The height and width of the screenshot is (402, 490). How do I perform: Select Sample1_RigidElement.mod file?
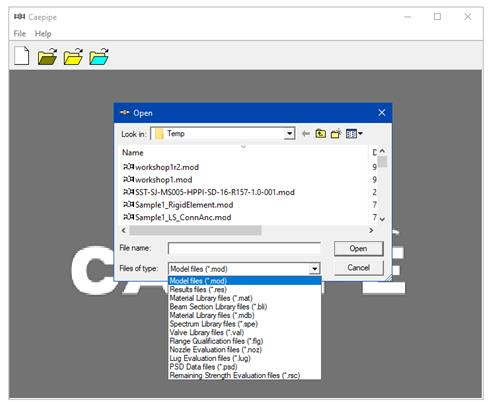[x=178, y=205]
